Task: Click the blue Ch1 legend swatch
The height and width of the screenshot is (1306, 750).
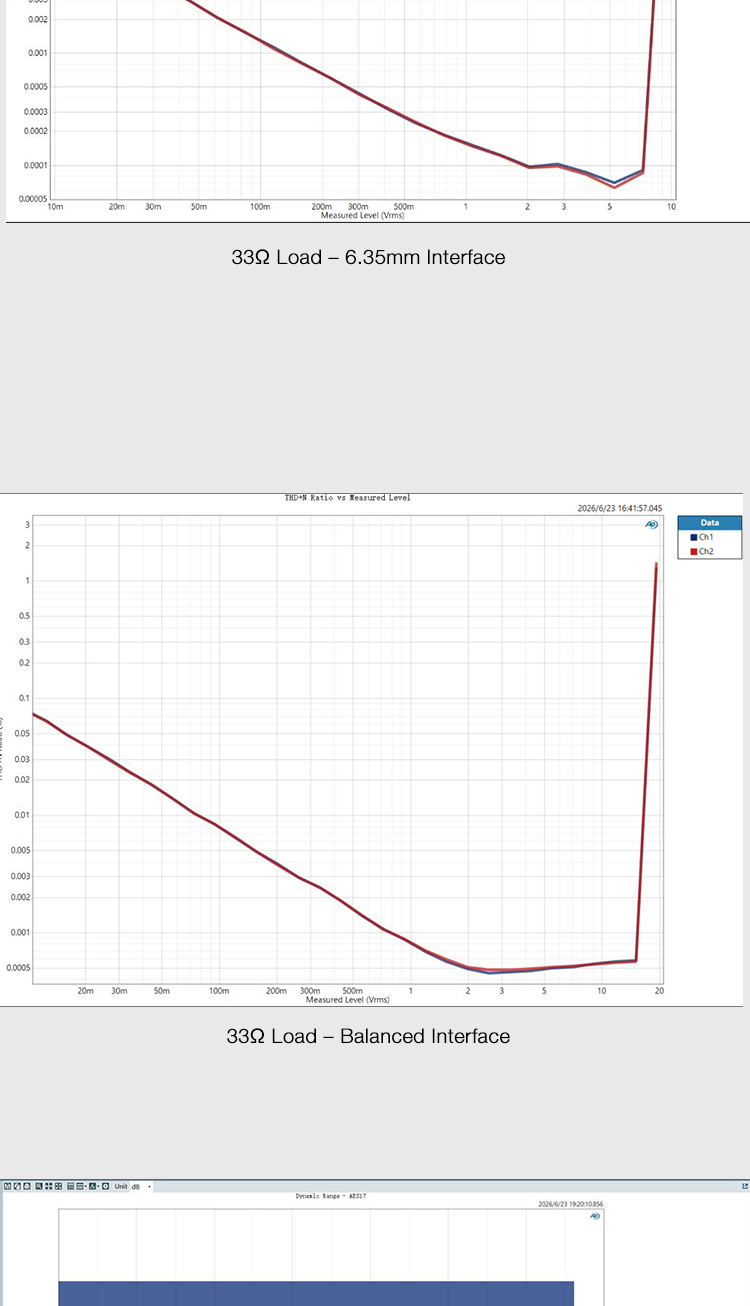Action: point(693,537)
